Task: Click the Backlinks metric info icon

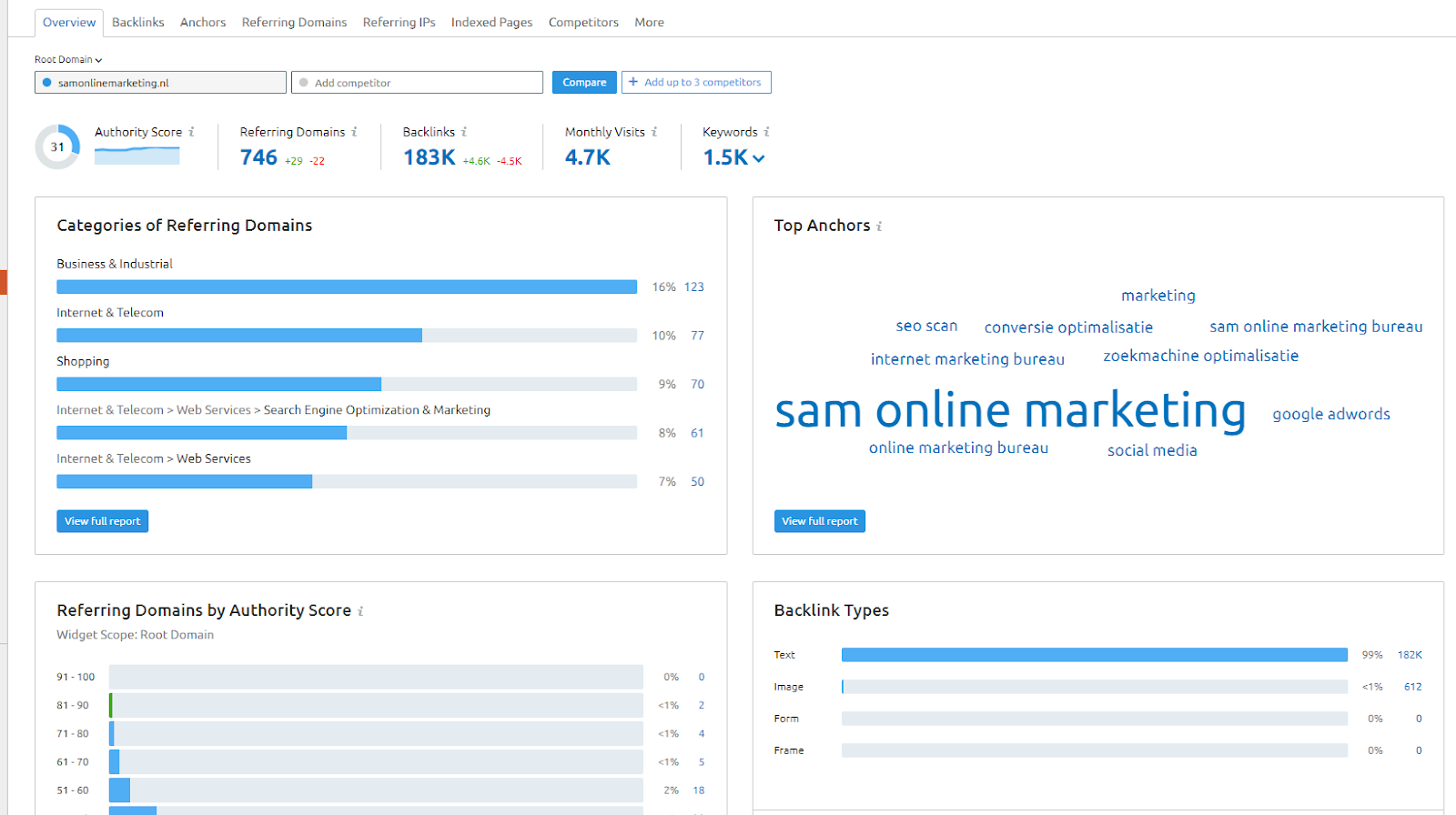Action: click(x=463, y=132)
